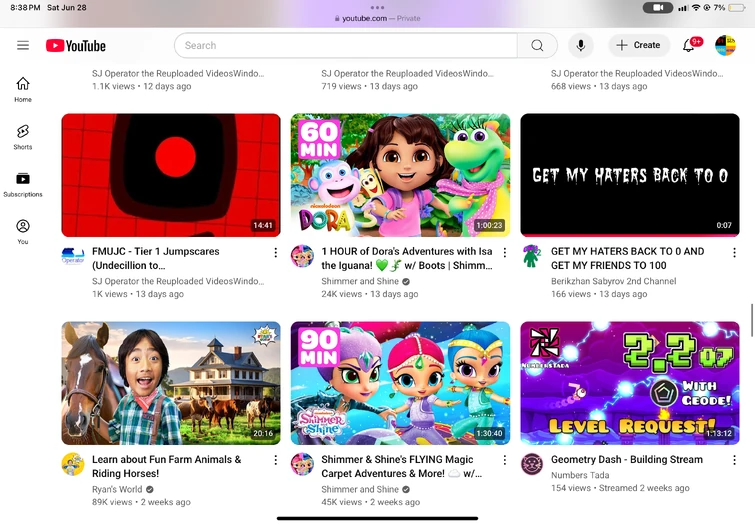Play the 60 MIN Dora thumbnail

click(400, 175)
